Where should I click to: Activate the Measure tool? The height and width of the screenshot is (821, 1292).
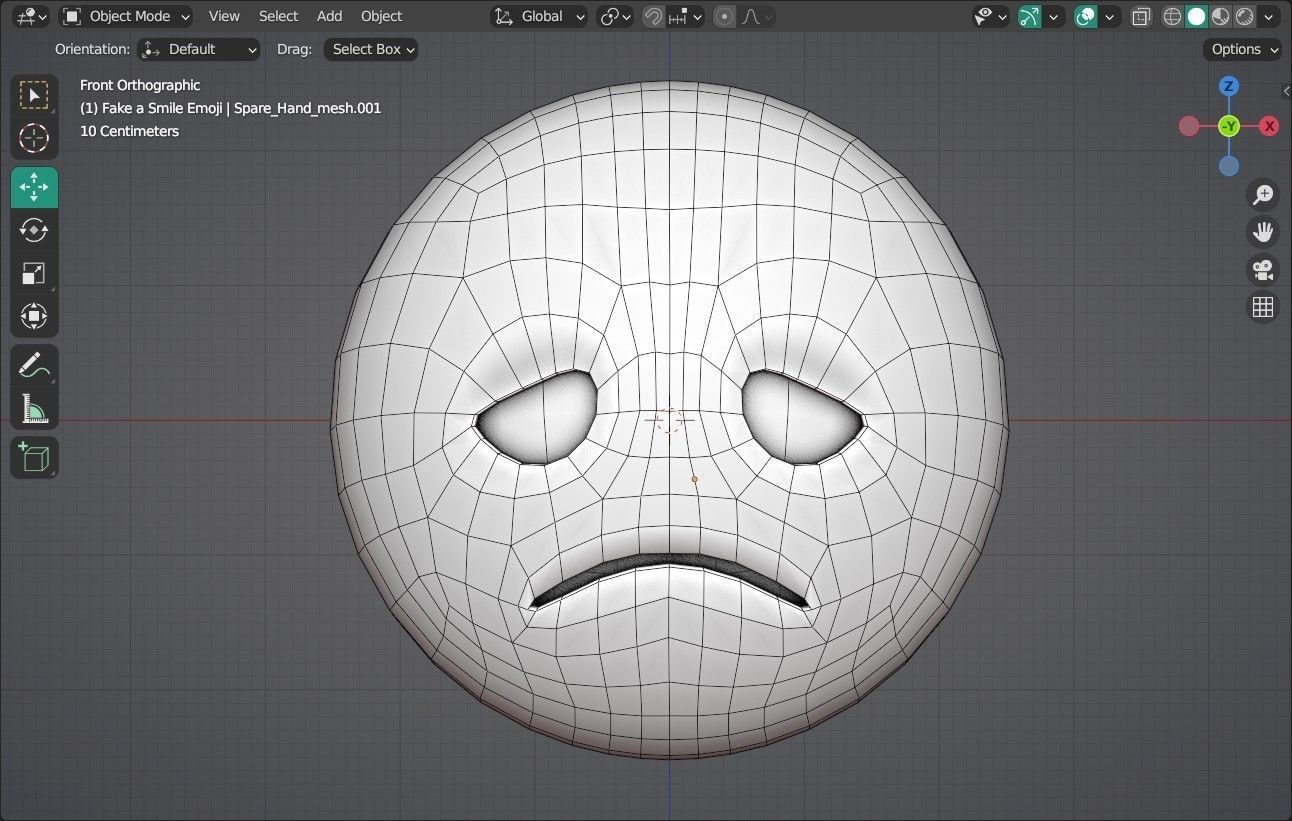click(34, 409)
